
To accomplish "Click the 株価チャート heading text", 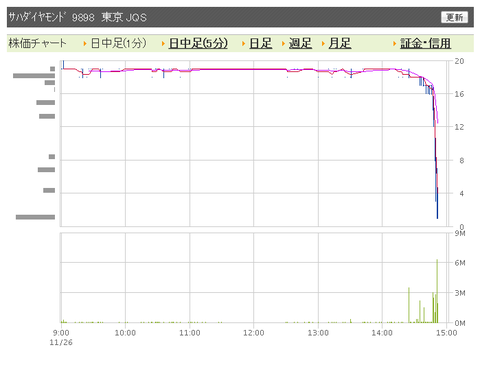I will click(x=37, y=43).
